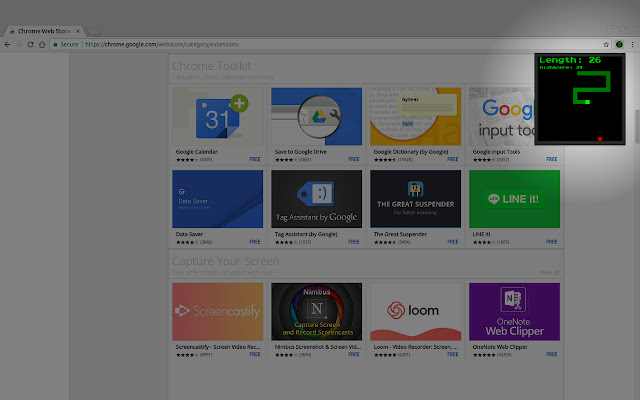Click the green snake extension icon
Viewport: 640px width, 400px height.
pyautogui.click(x=619, y=44)
